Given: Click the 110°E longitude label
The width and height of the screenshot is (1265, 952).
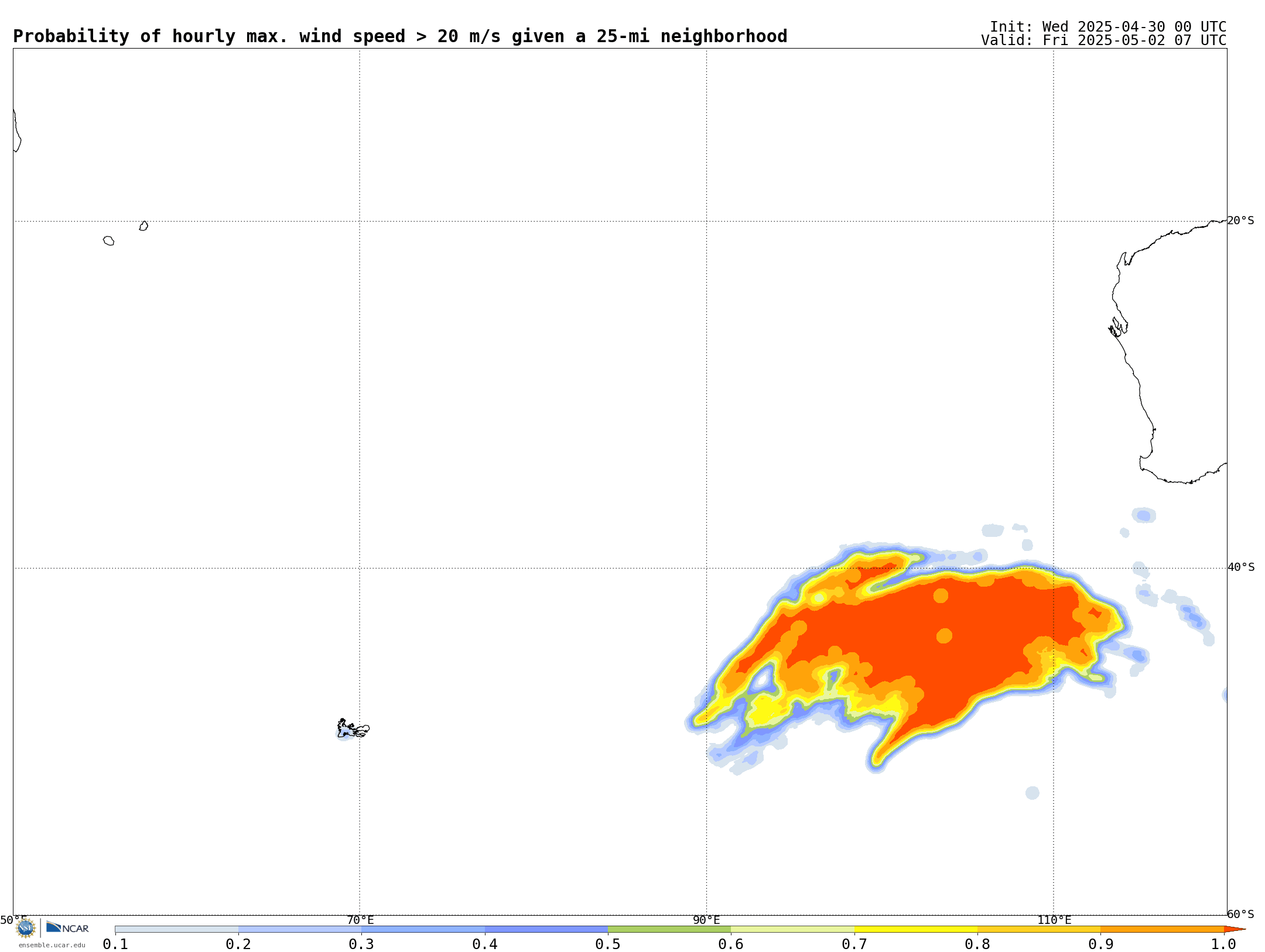Looking at the screenshot, I should [x=1054, y=920].
